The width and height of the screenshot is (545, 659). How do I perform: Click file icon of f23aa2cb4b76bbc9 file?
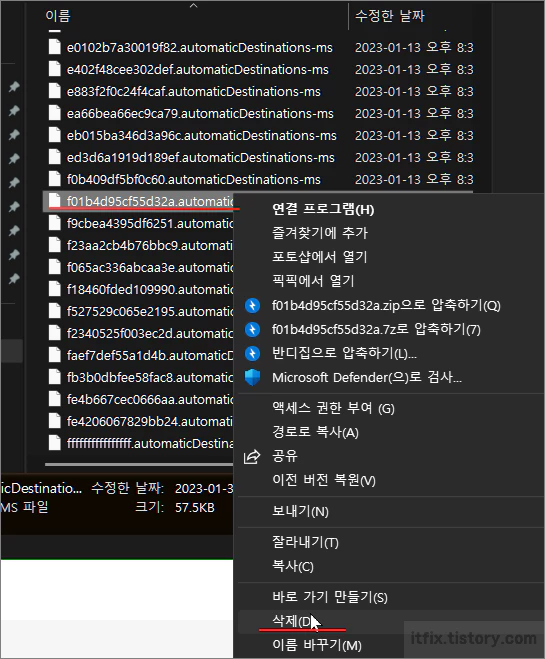[55, 245]
